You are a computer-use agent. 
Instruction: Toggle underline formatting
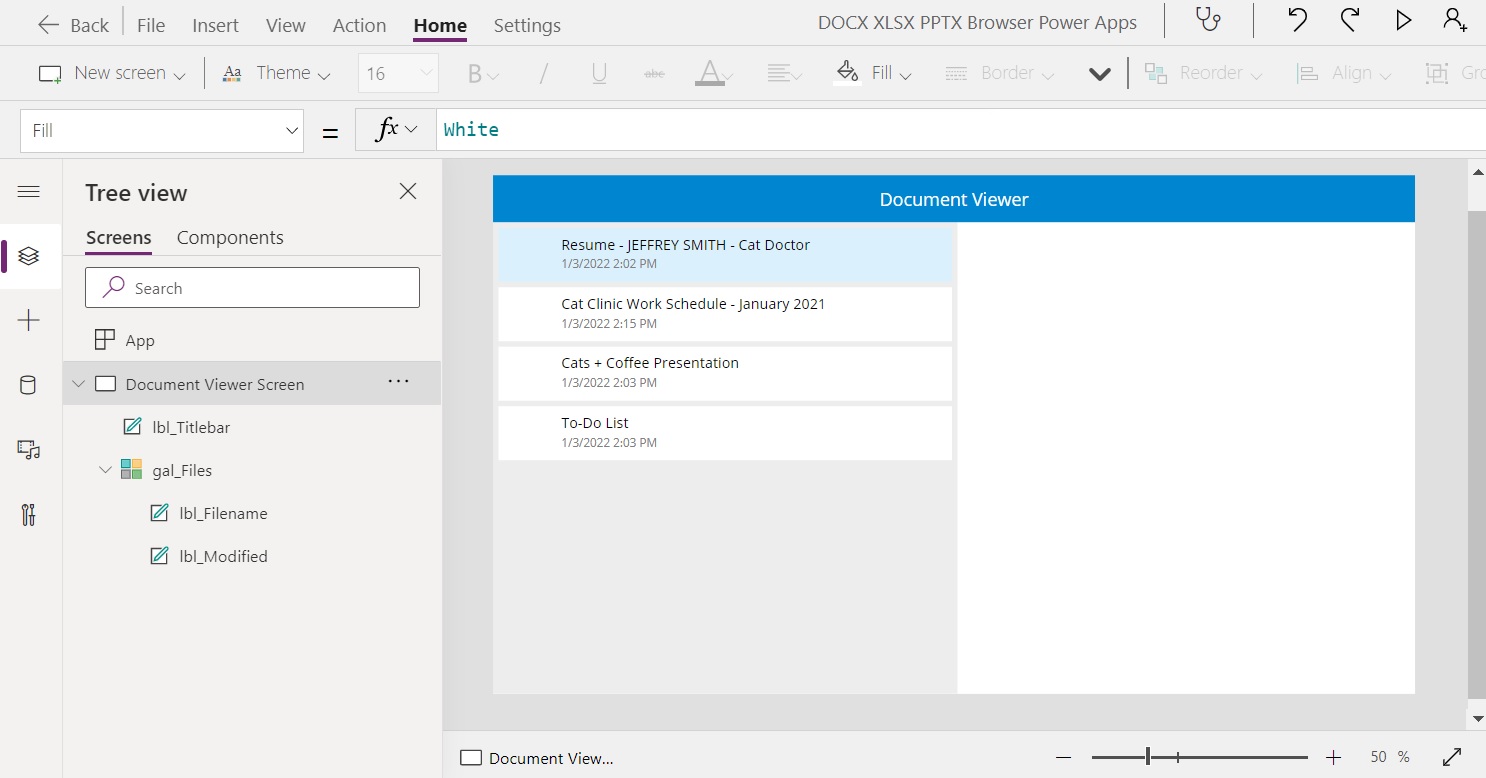pyautogui.click(x=598, y=72)
